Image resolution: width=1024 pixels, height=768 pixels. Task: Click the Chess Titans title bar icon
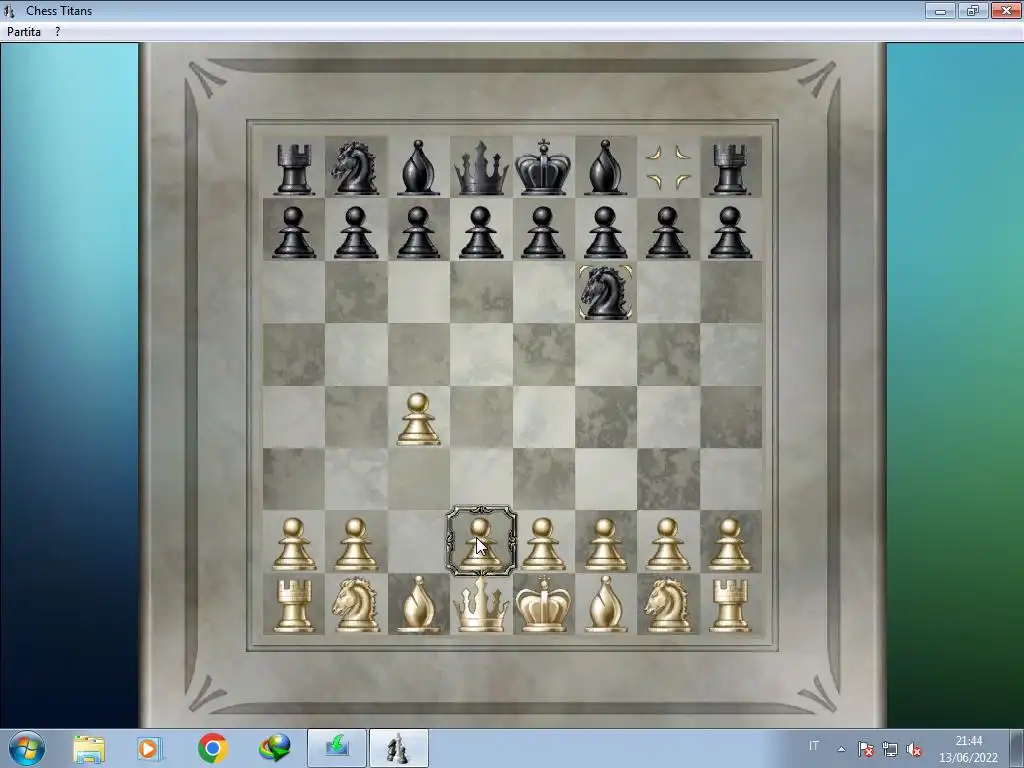coord(9,11)
